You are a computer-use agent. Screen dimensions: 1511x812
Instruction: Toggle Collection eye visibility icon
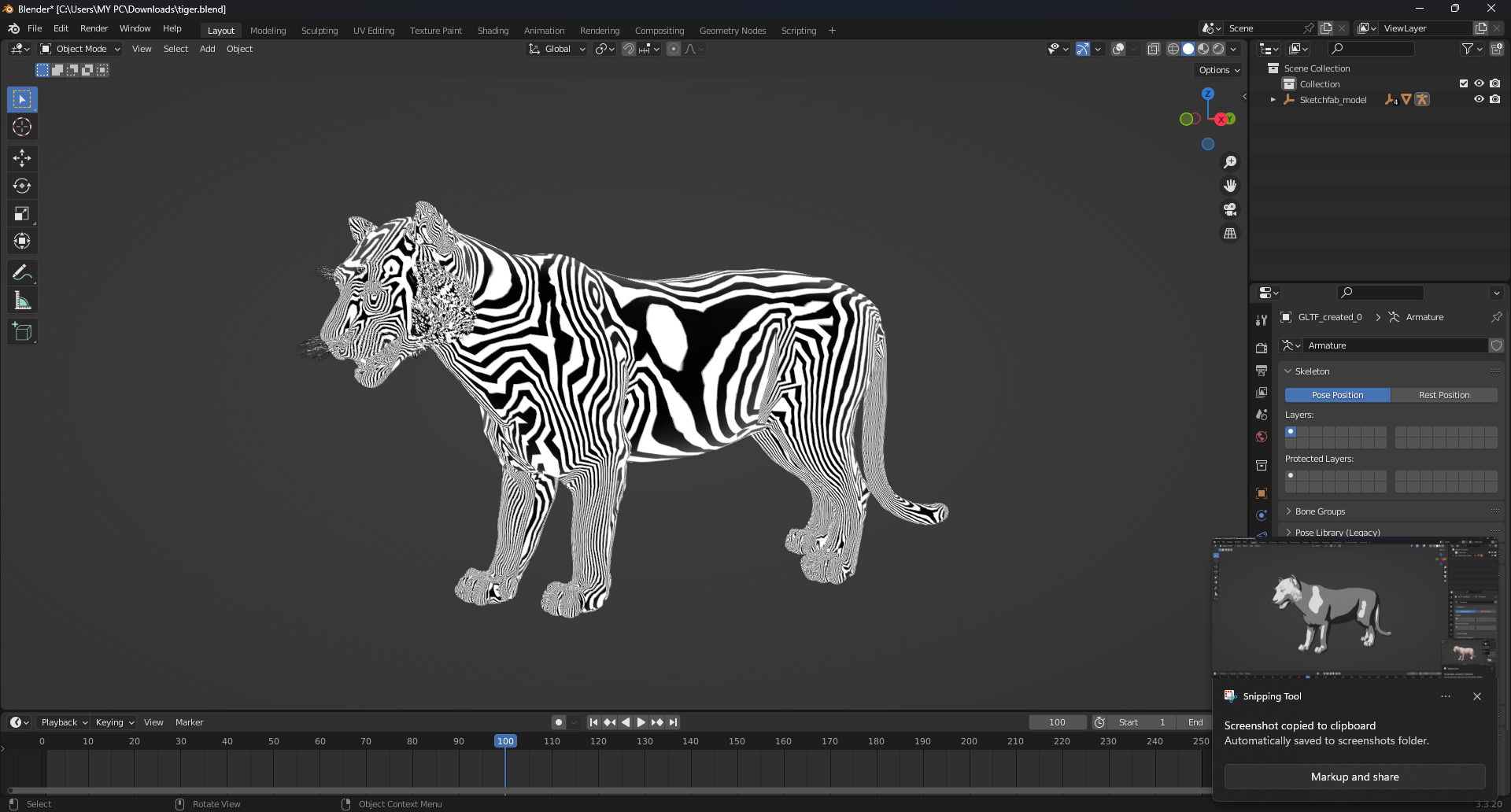tap(1479, 83)
